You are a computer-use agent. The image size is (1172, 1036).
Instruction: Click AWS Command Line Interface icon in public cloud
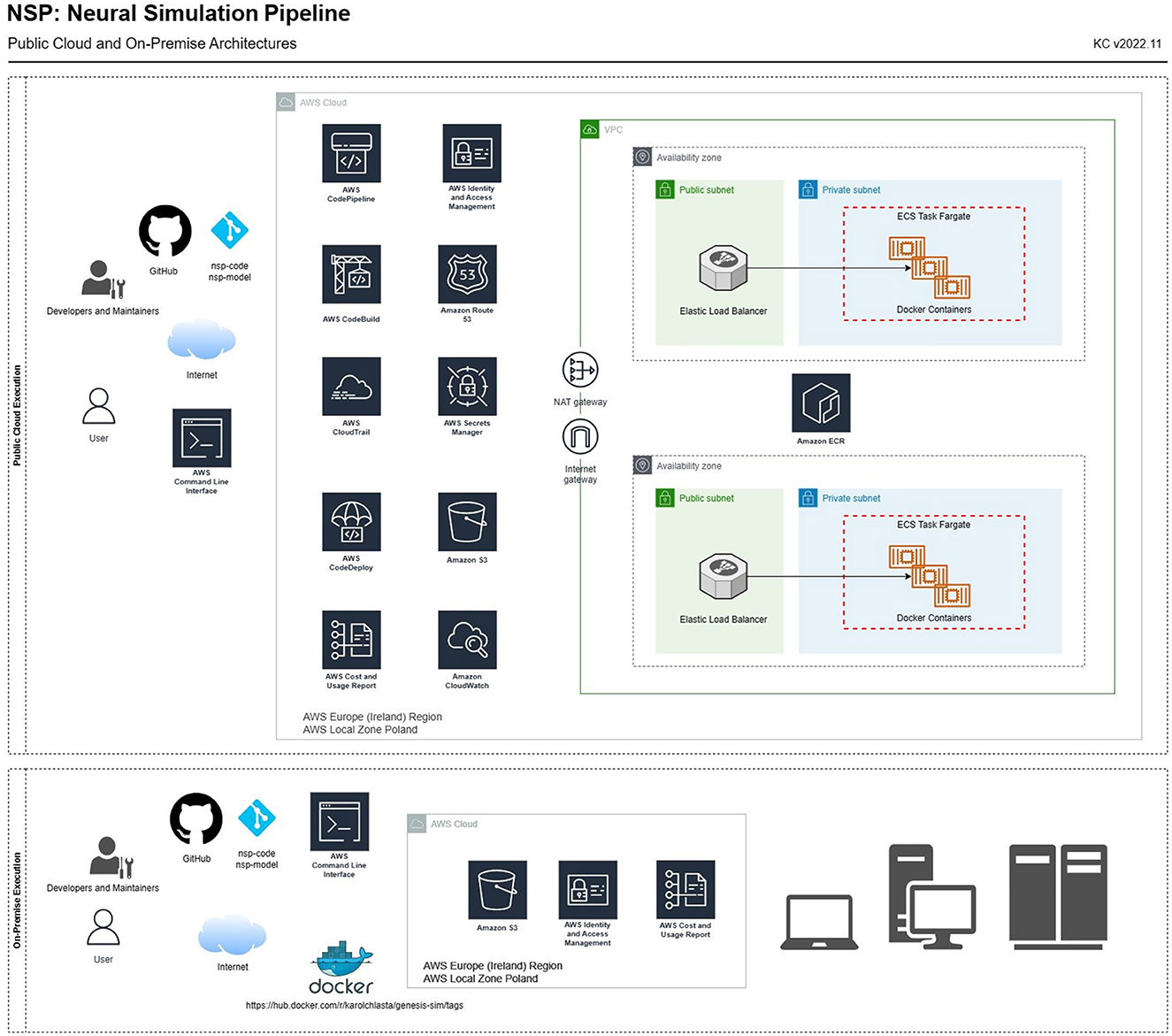pos(202,438)
